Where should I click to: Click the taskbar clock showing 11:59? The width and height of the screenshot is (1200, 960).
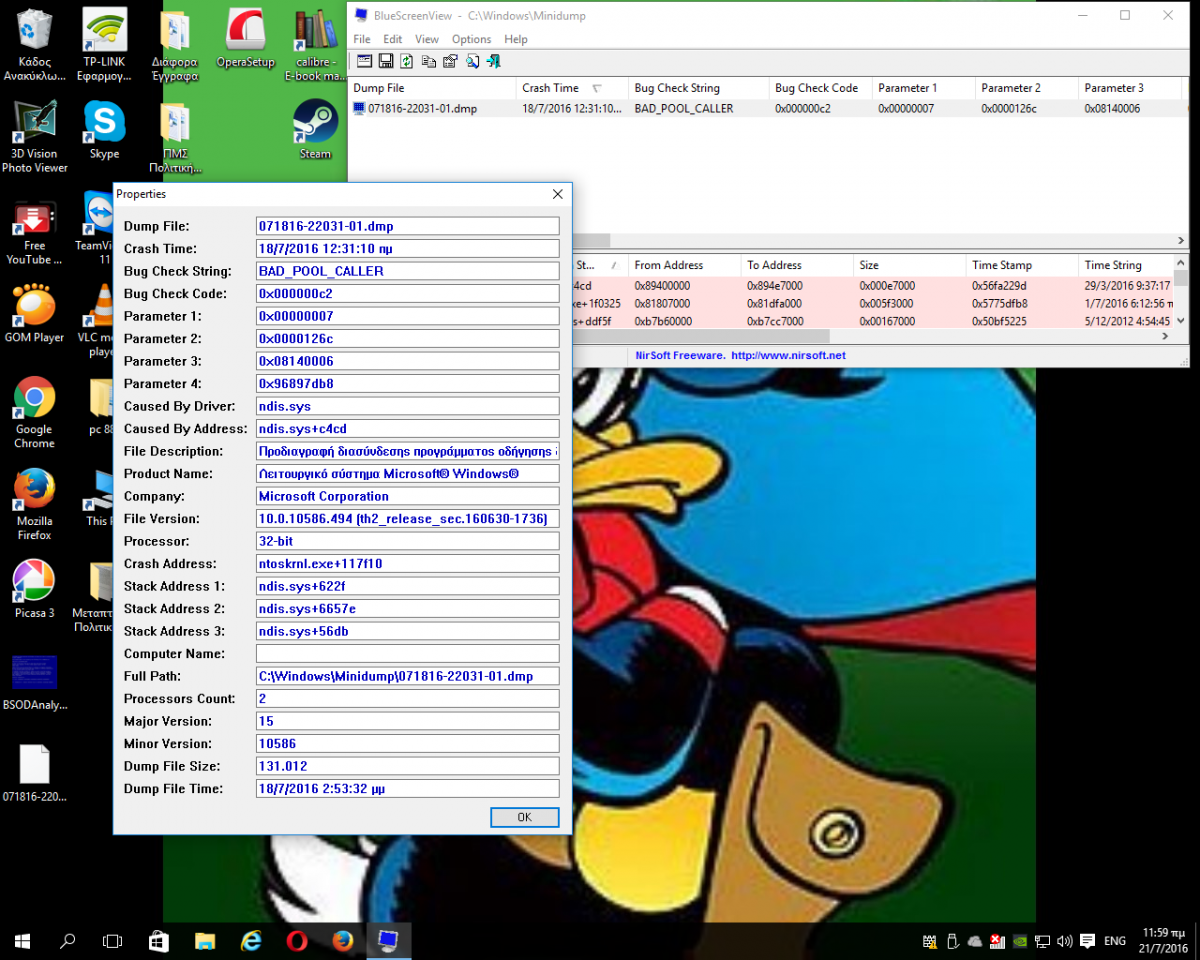click(1164, 941)
